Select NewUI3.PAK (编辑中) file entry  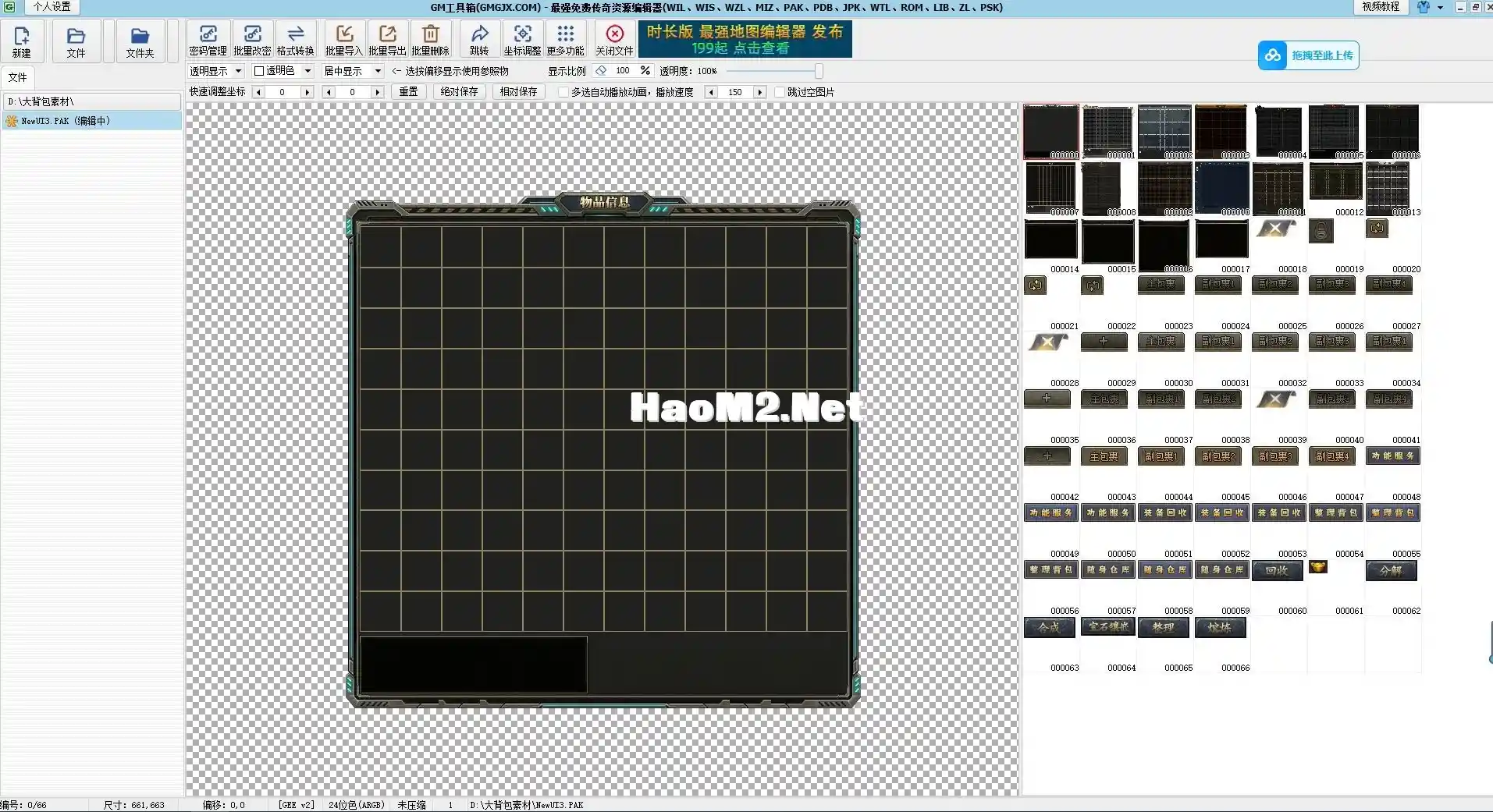(x=92, y=121)
